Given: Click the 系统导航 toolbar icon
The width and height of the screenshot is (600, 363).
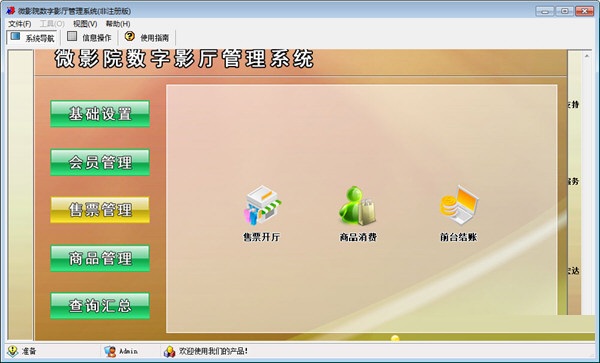Looking at the screenshot, I should tap(15, 37).
